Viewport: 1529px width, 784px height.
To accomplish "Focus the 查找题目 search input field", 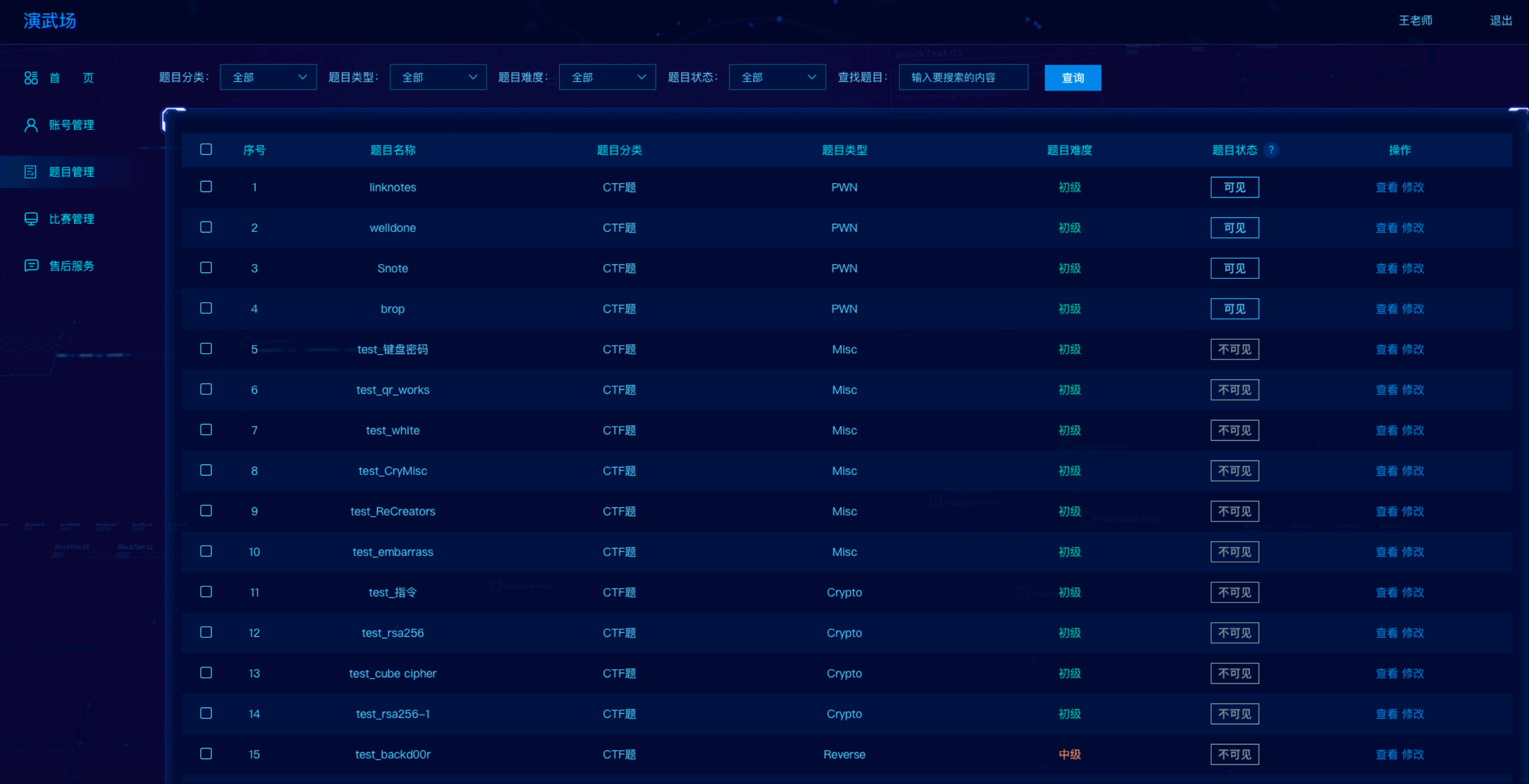I will [x=963, y=77].
